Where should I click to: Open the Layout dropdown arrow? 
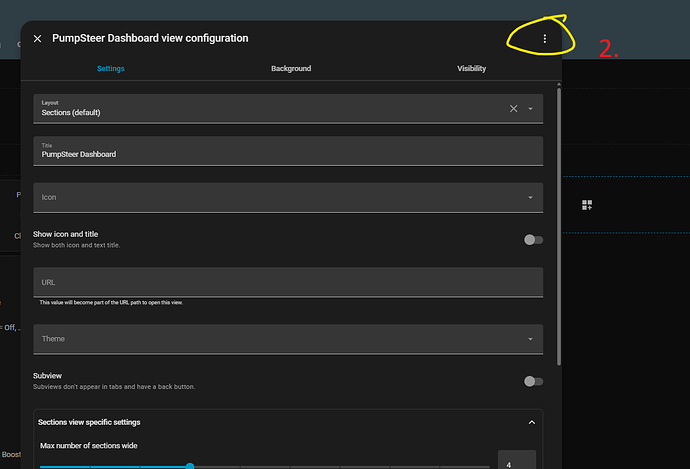tap(530, 109)
